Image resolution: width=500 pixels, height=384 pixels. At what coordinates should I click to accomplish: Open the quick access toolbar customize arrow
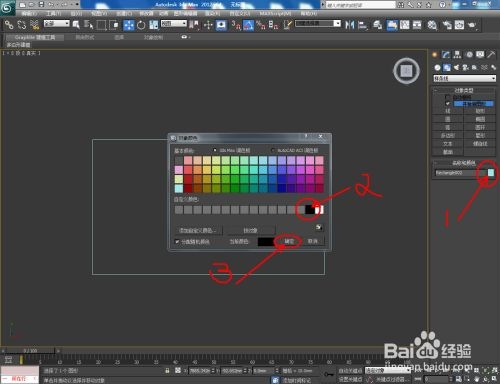[x=77, y=4]
